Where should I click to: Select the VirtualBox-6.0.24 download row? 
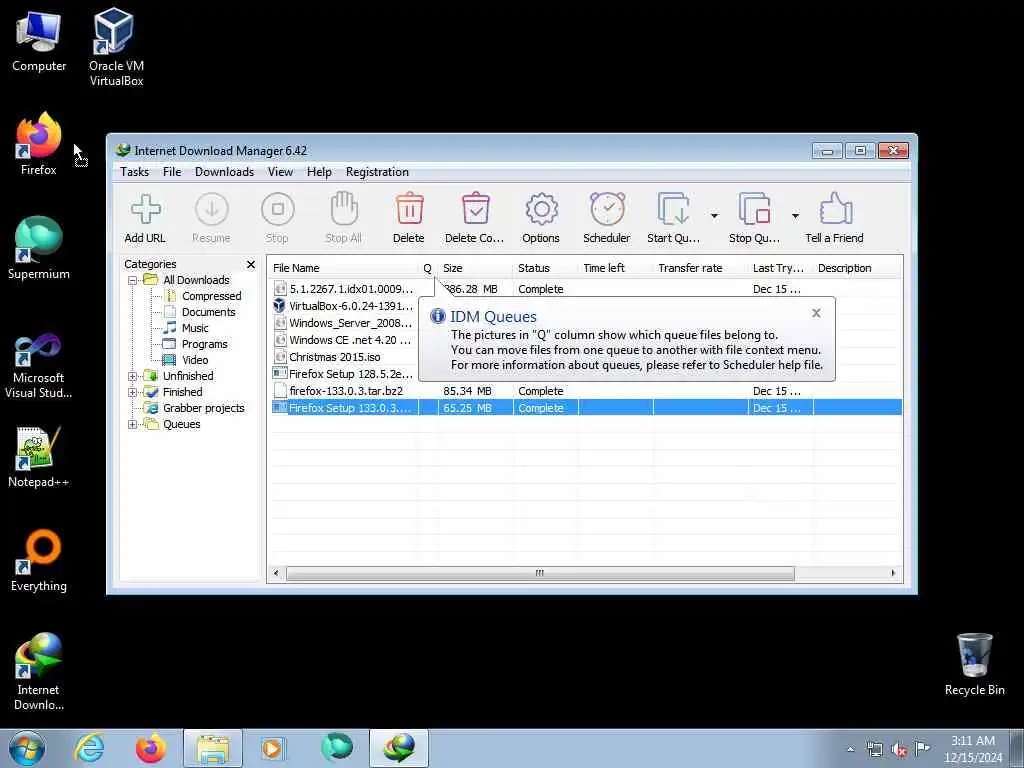(344, 306)
